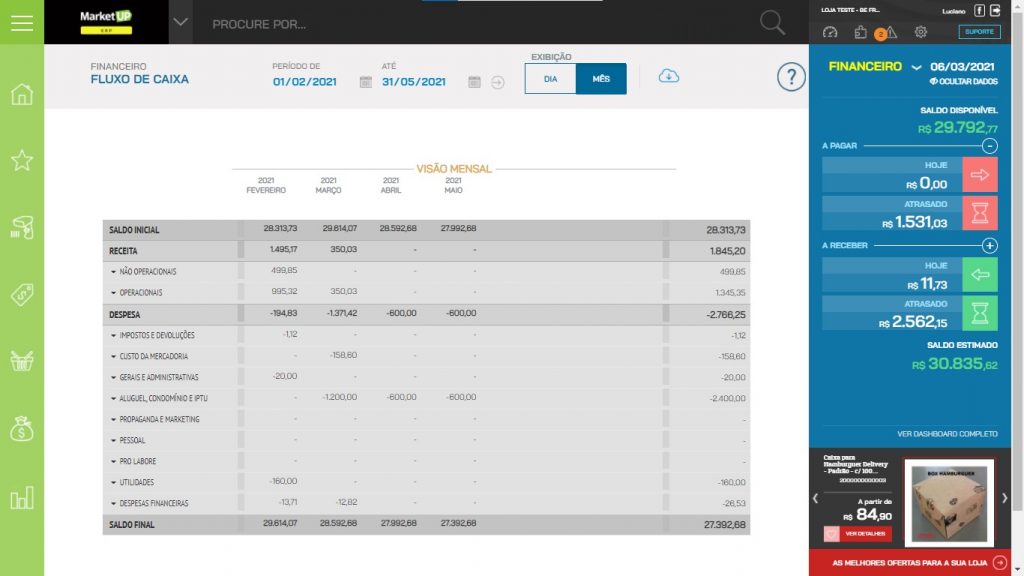Image resolution: width=1024 pixels, height=576 pixels.
Task: Click the user name Luciano
Action: tap(953, 10)
